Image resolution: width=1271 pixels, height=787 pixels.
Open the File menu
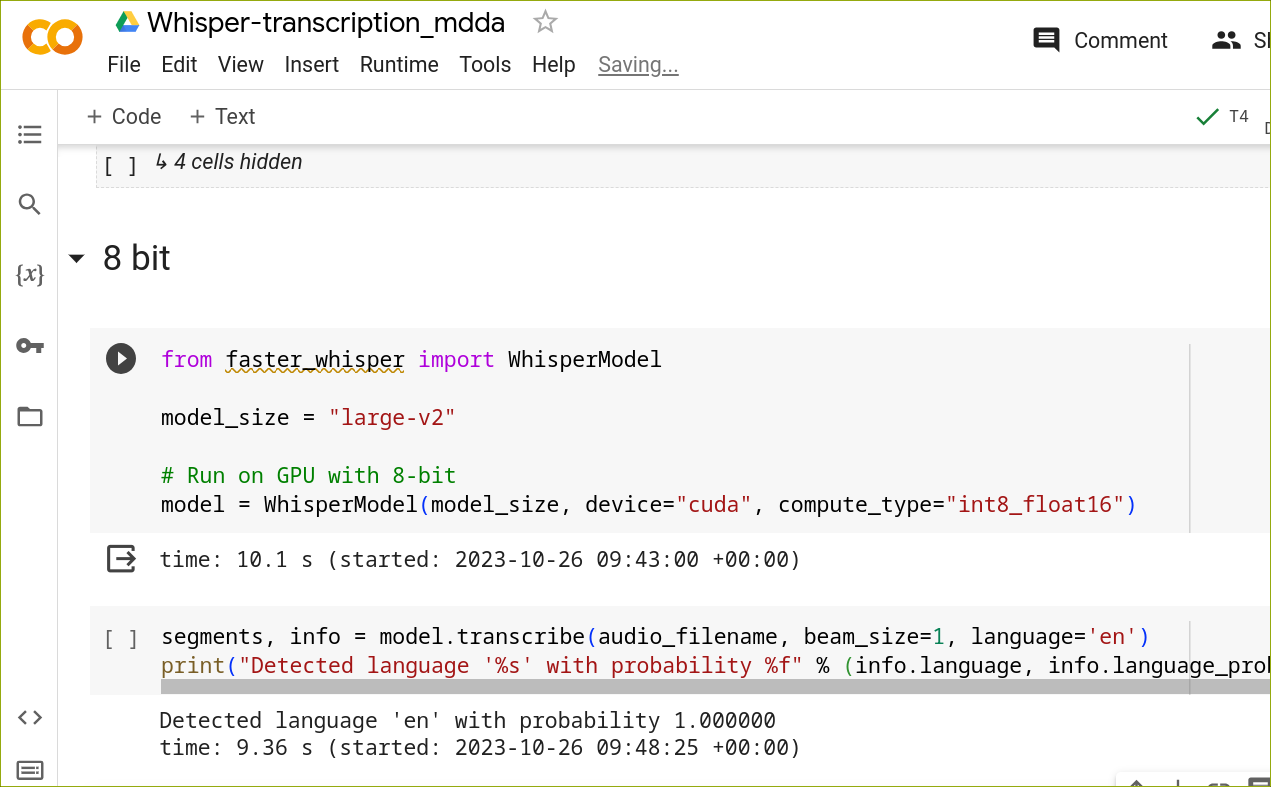tap(124, 65)
